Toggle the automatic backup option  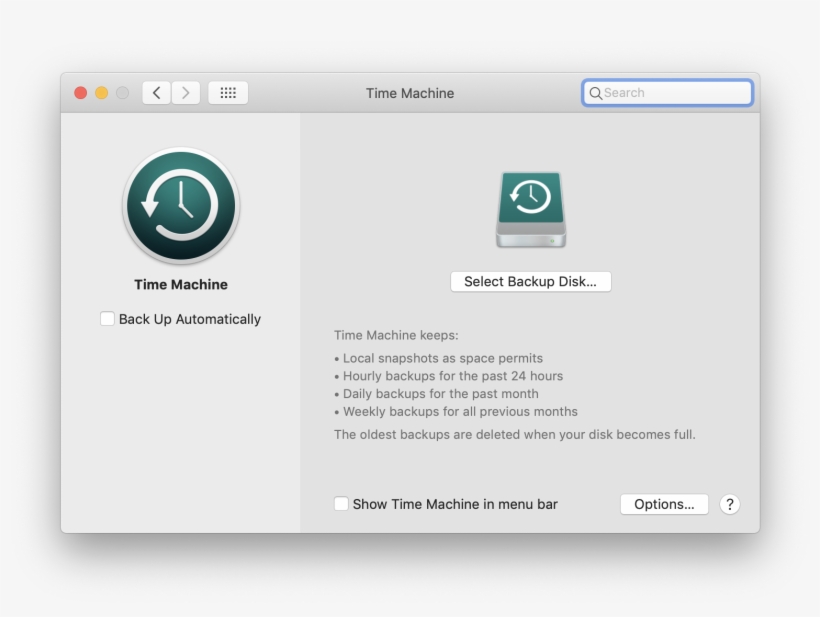(107, 318)
